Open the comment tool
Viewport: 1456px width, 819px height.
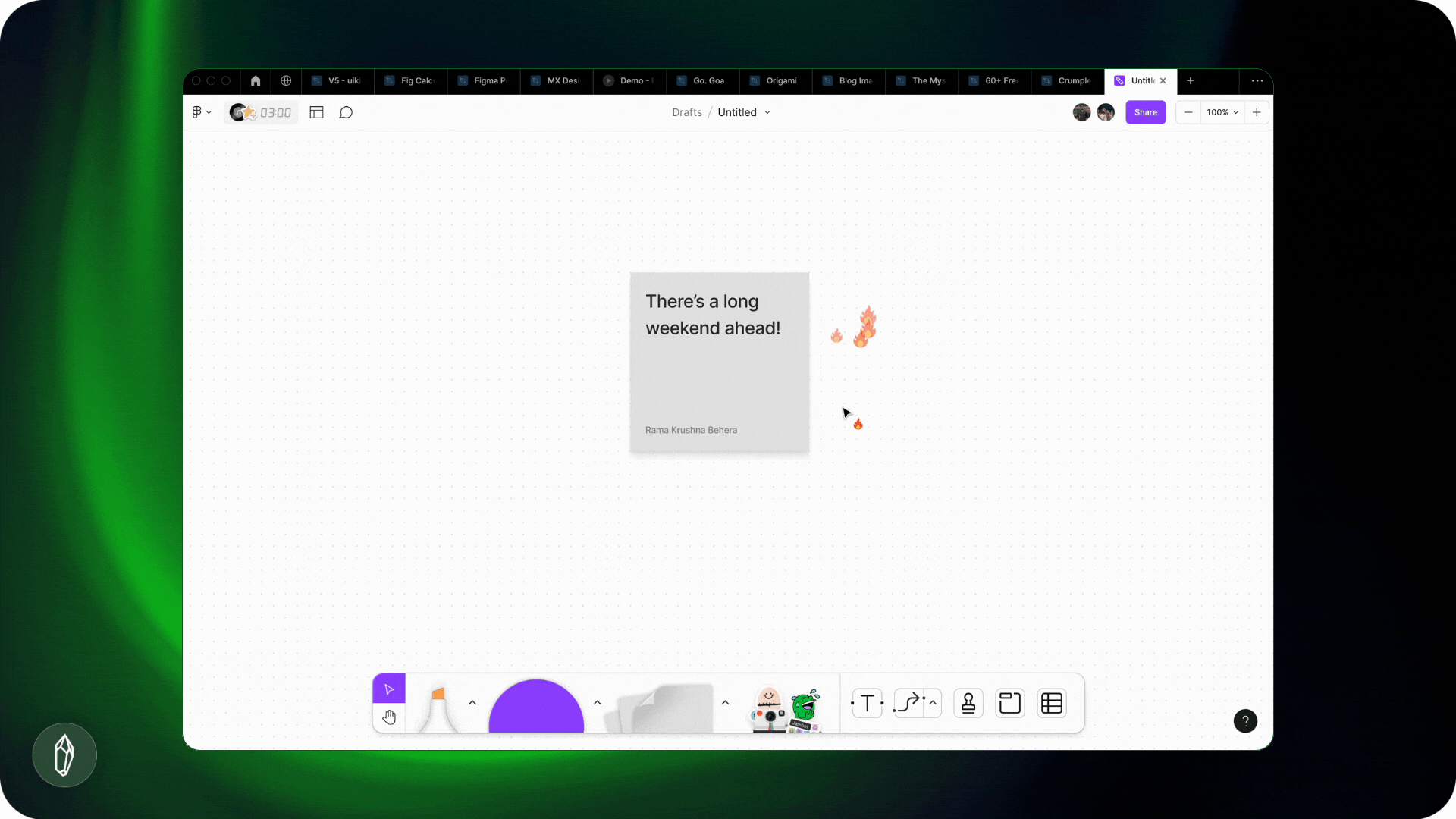click(x=346, y=112)
